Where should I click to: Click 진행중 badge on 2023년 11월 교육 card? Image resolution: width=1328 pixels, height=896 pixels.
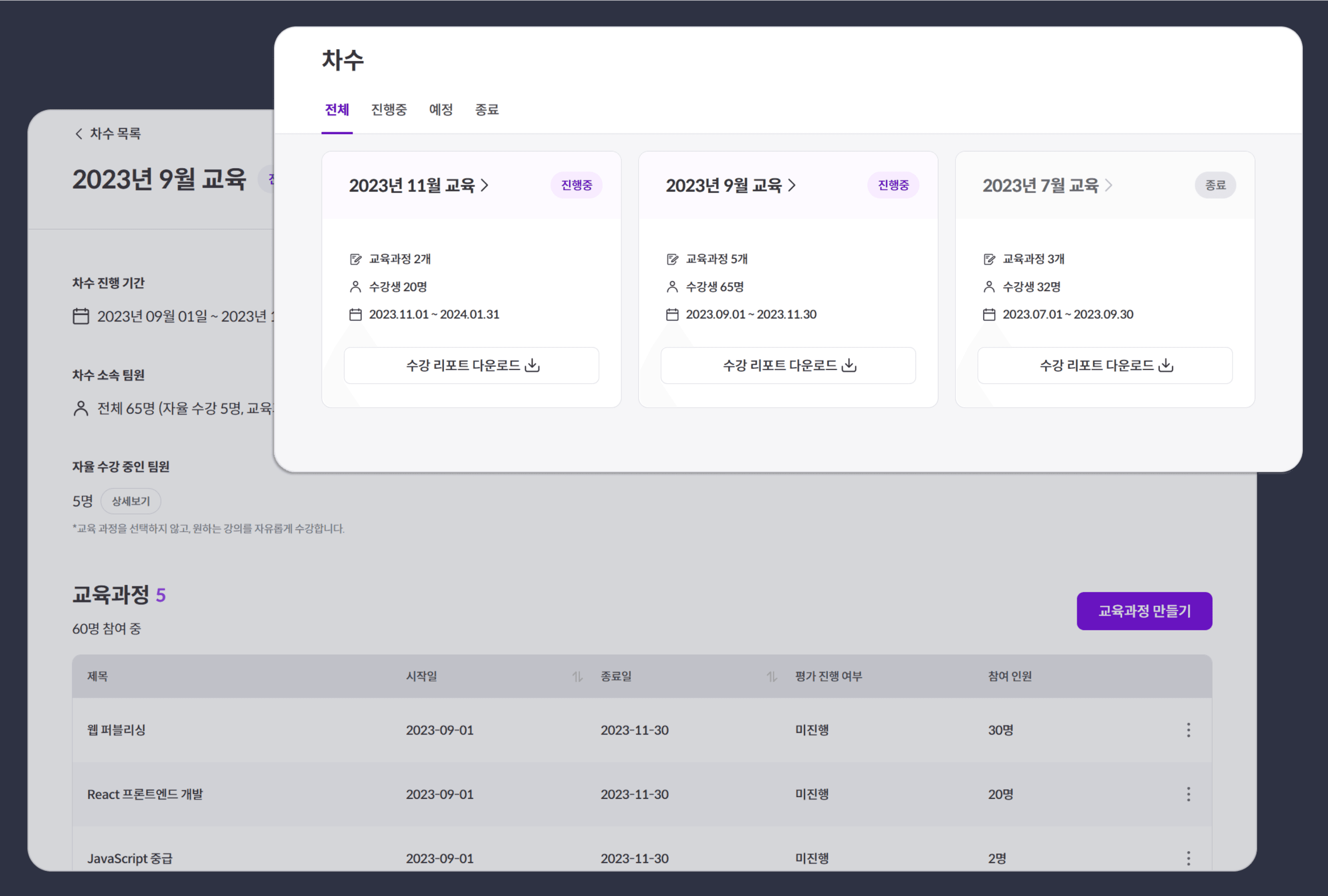576,185
